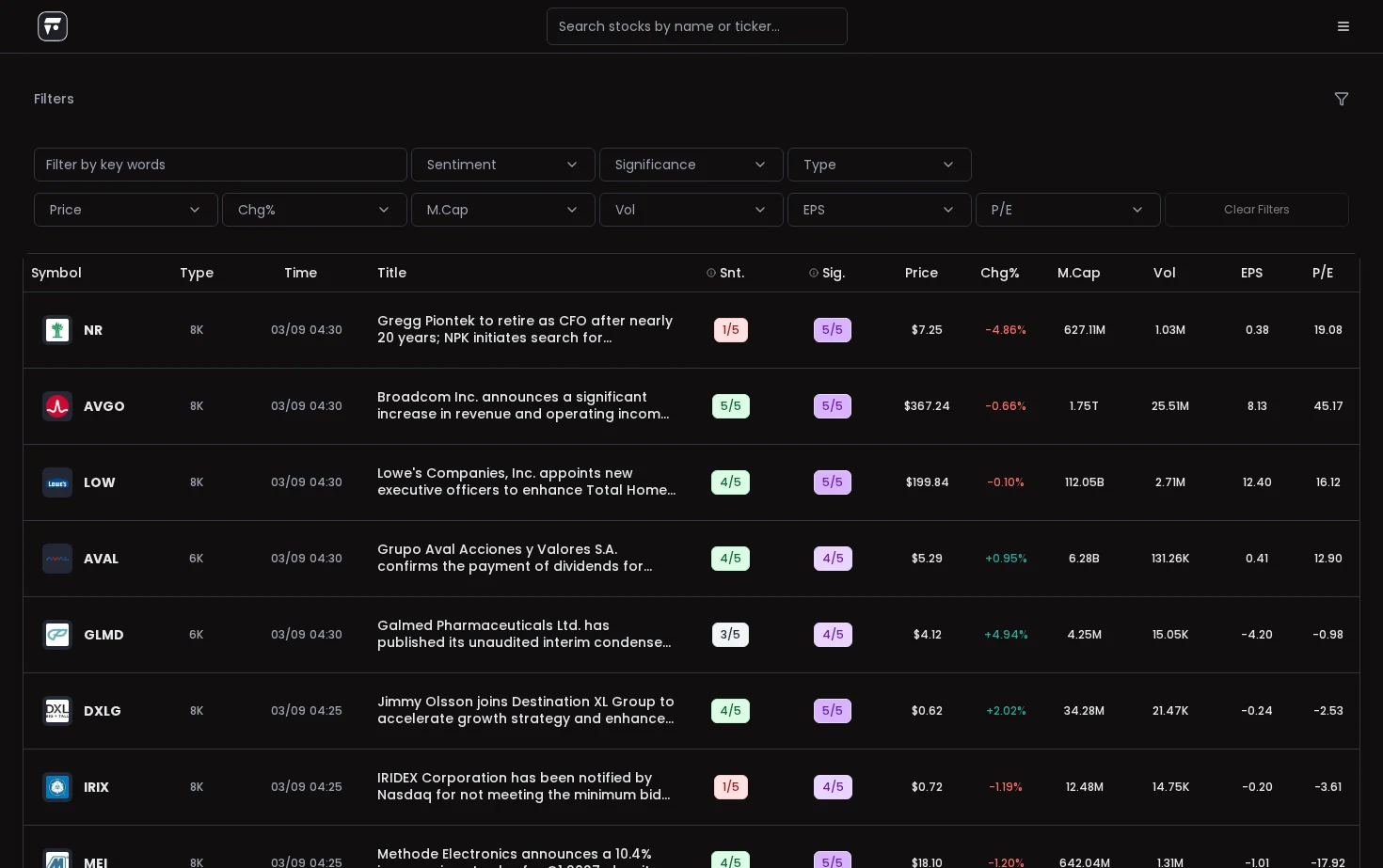The image size is (1383, 868).
Task: Sort by the Chg% column header
Action: coord(1000,273)
